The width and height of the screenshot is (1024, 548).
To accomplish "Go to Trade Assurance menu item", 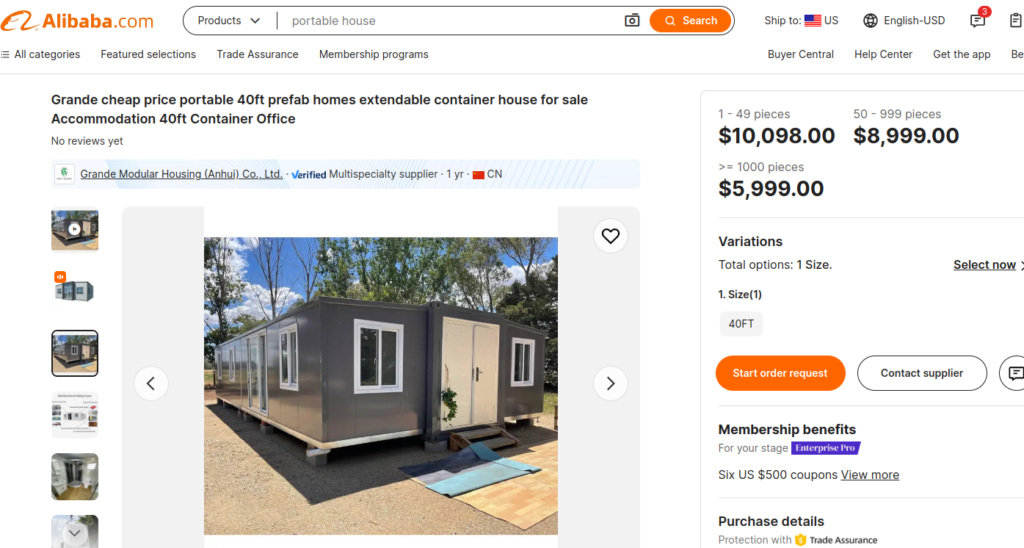I will point(257,54).
